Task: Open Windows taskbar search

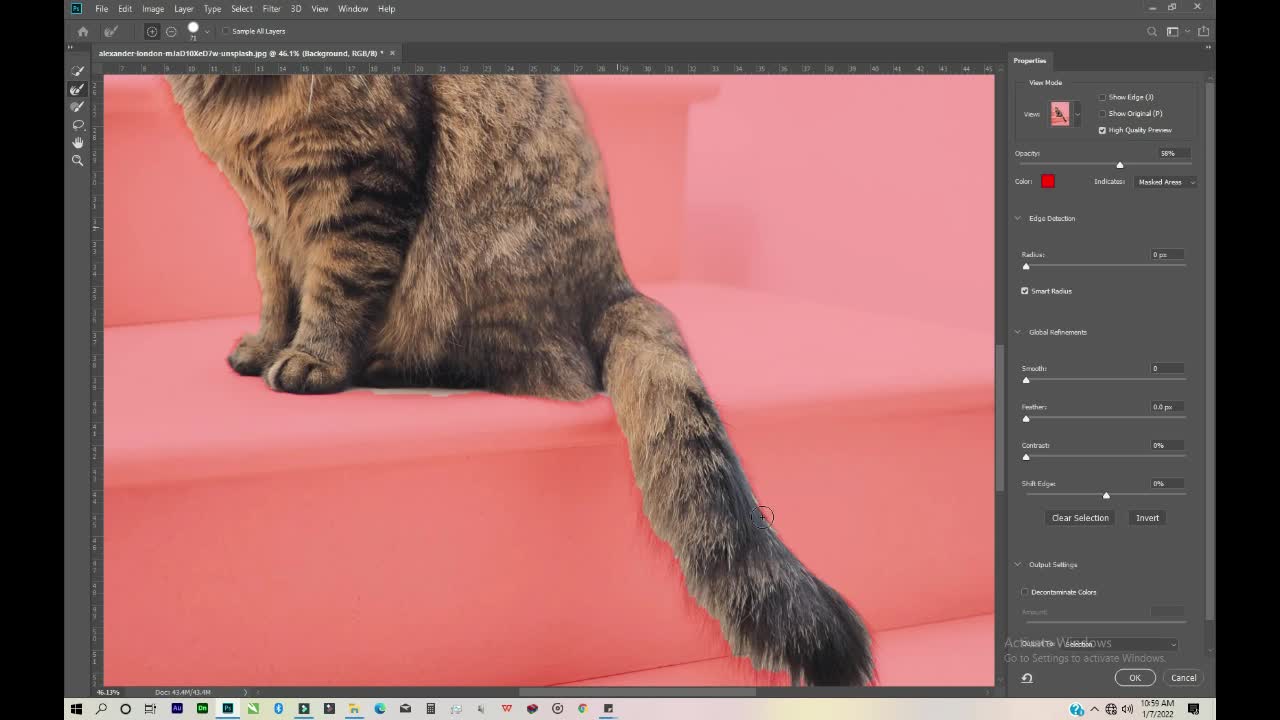Action: pos(101,709)
